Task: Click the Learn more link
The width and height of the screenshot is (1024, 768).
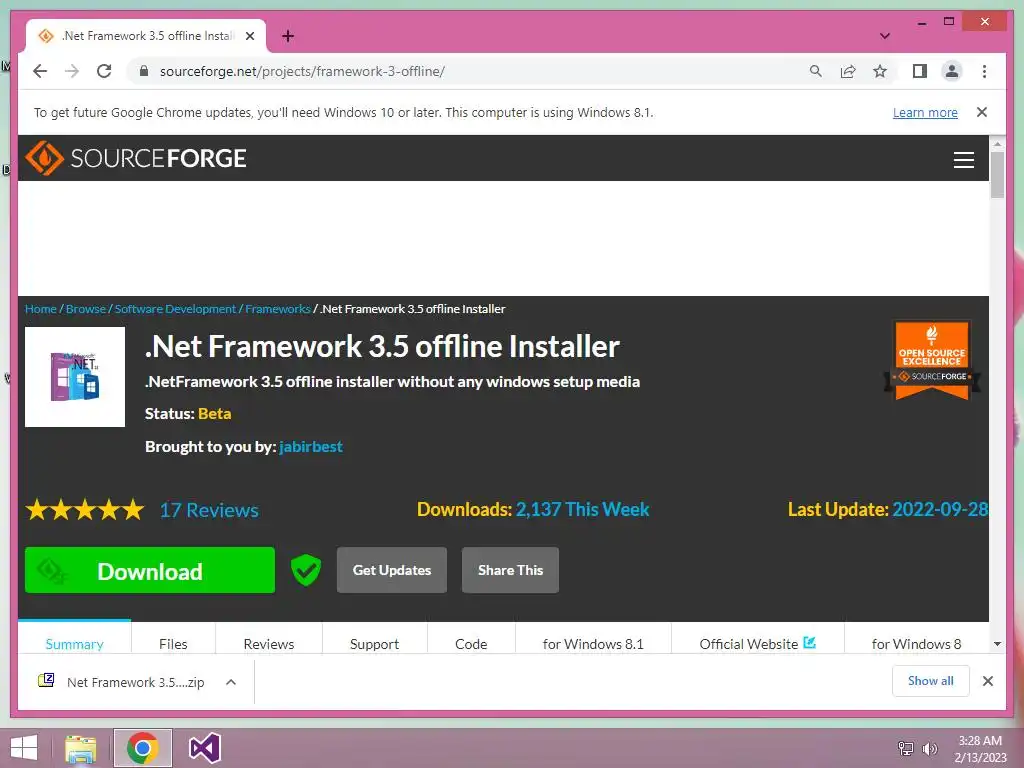Action: point(925,112)
